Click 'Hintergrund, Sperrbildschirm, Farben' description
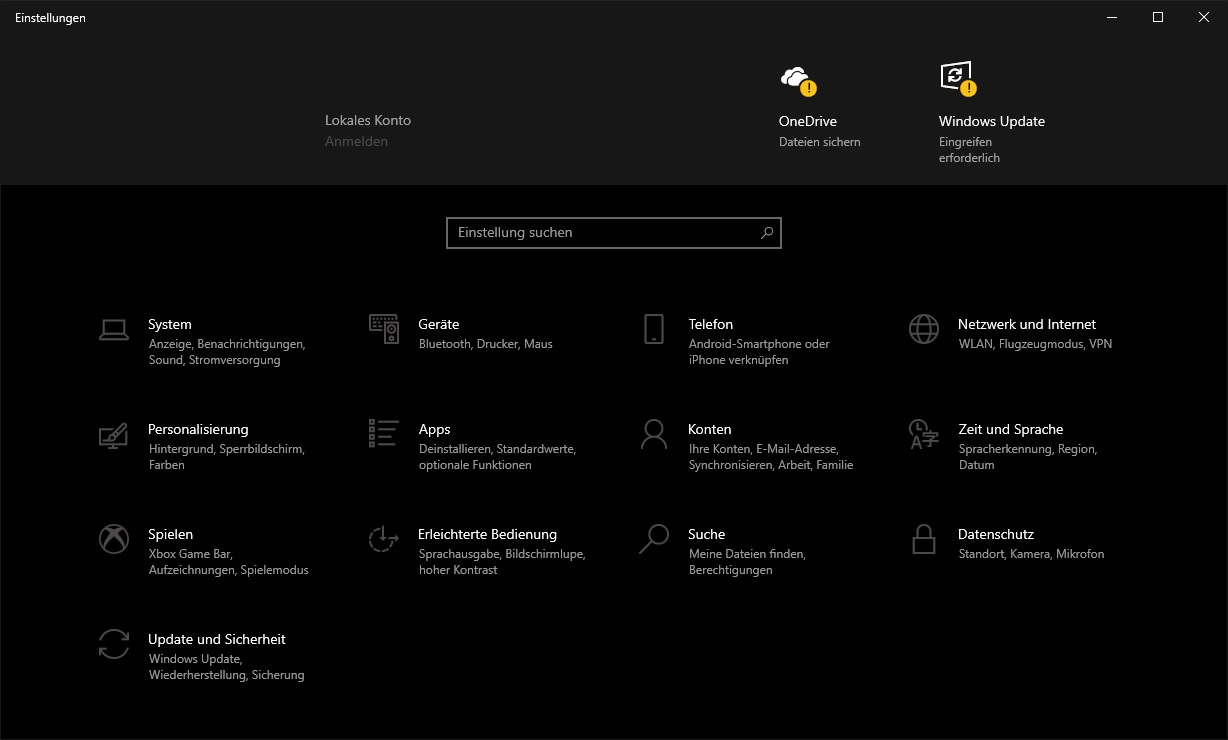Image resolution: width=1228 pixels, height=740 pixels. coord(227,457)
